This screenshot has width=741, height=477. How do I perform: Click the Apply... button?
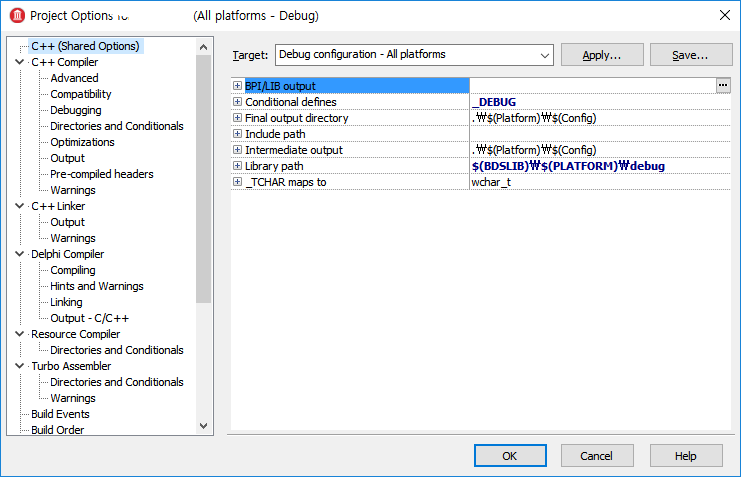tap(601, 55)
